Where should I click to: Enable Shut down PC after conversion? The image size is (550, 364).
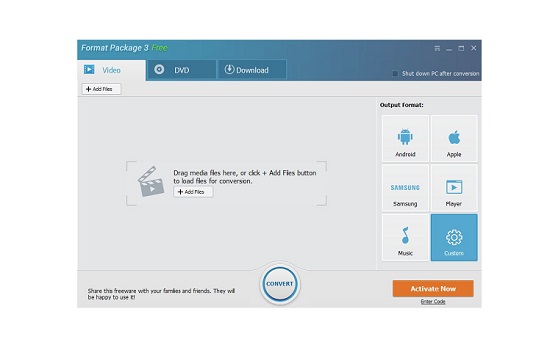click(x=395, y=74)
